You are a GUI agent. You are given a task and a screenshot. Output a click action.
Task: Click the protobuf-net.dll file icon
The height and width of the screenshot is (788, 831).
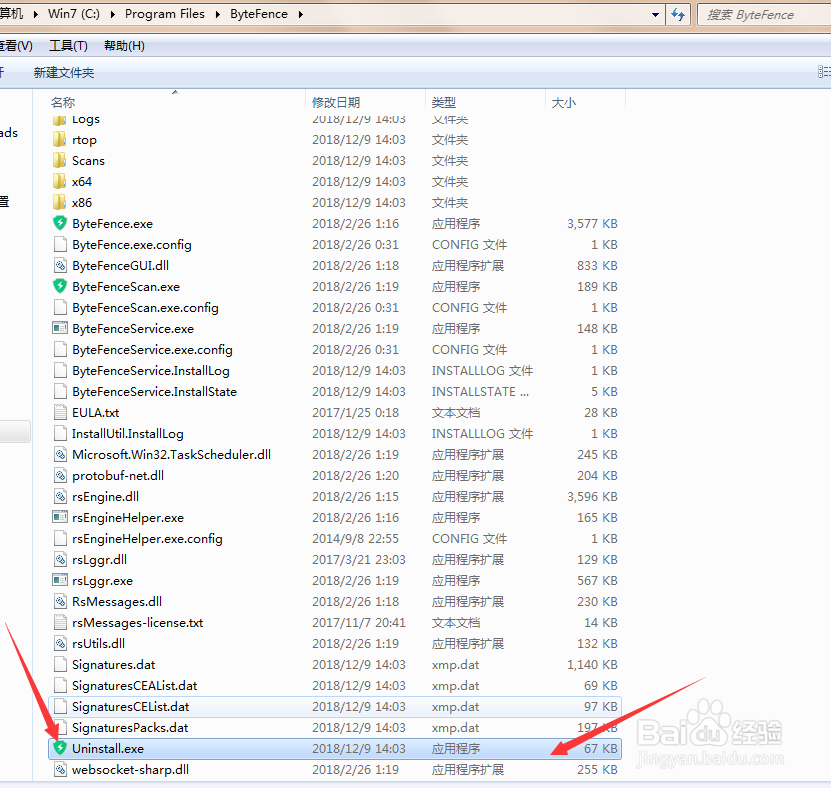60,475
